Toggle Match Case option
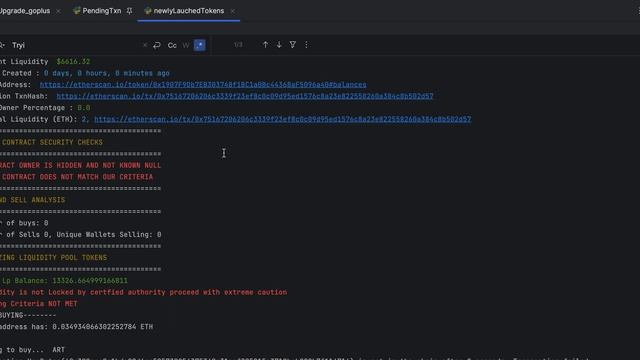640x360 pixels. [x=172, y=45]
